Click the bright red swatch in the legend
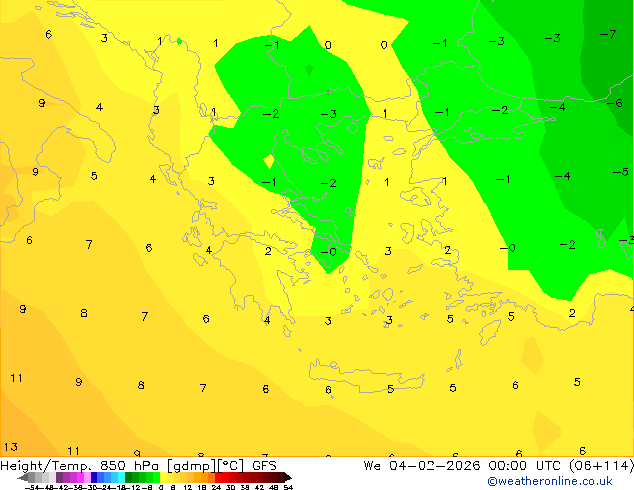The image size is (634, 490). (x=218, y=478)
